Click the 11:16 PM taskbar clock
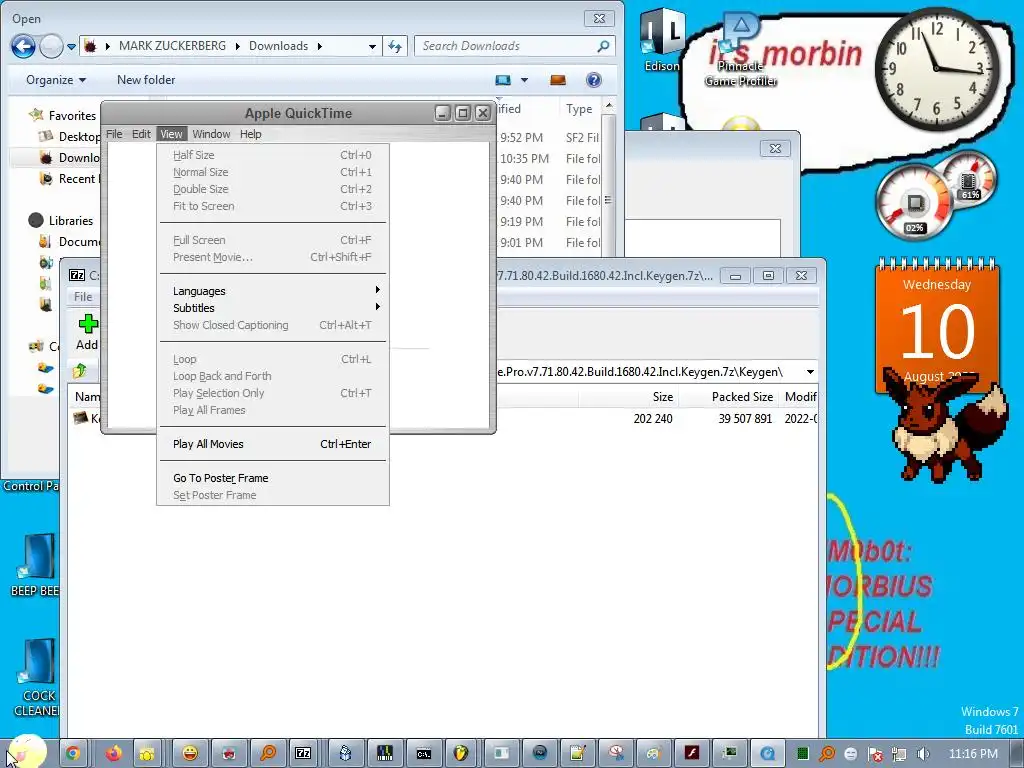Viewport: 1024px width, 768px height. pyautogui.click(x=973, y=754)
